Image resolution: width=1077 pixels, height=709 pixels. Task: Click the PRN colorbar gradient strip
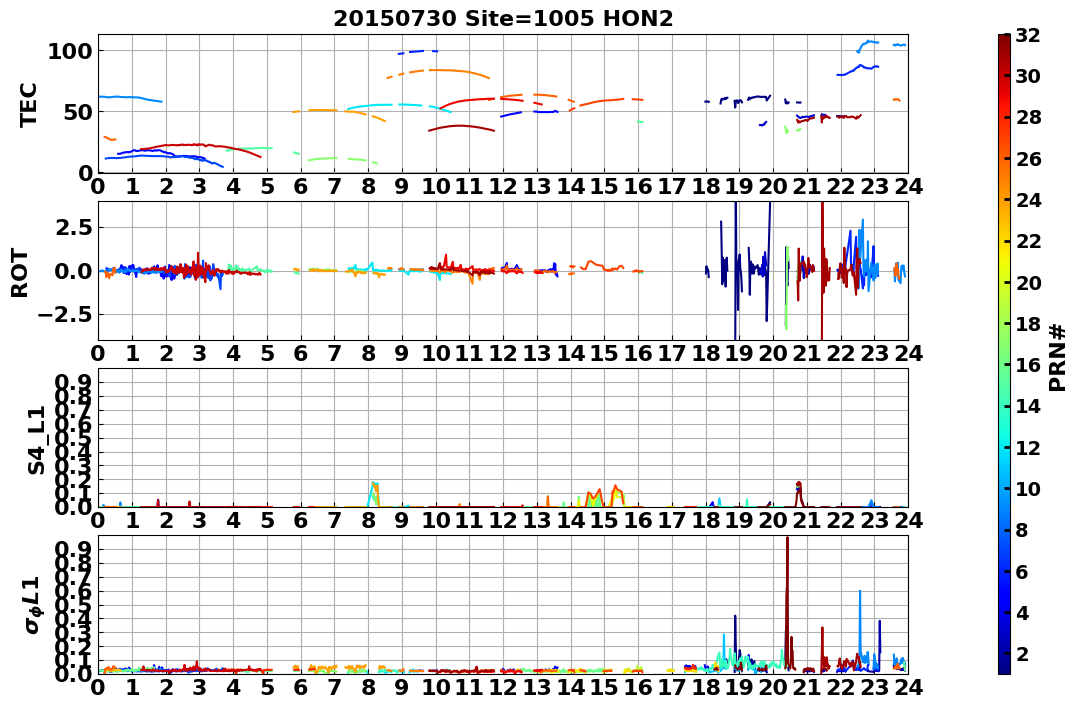1004,354
